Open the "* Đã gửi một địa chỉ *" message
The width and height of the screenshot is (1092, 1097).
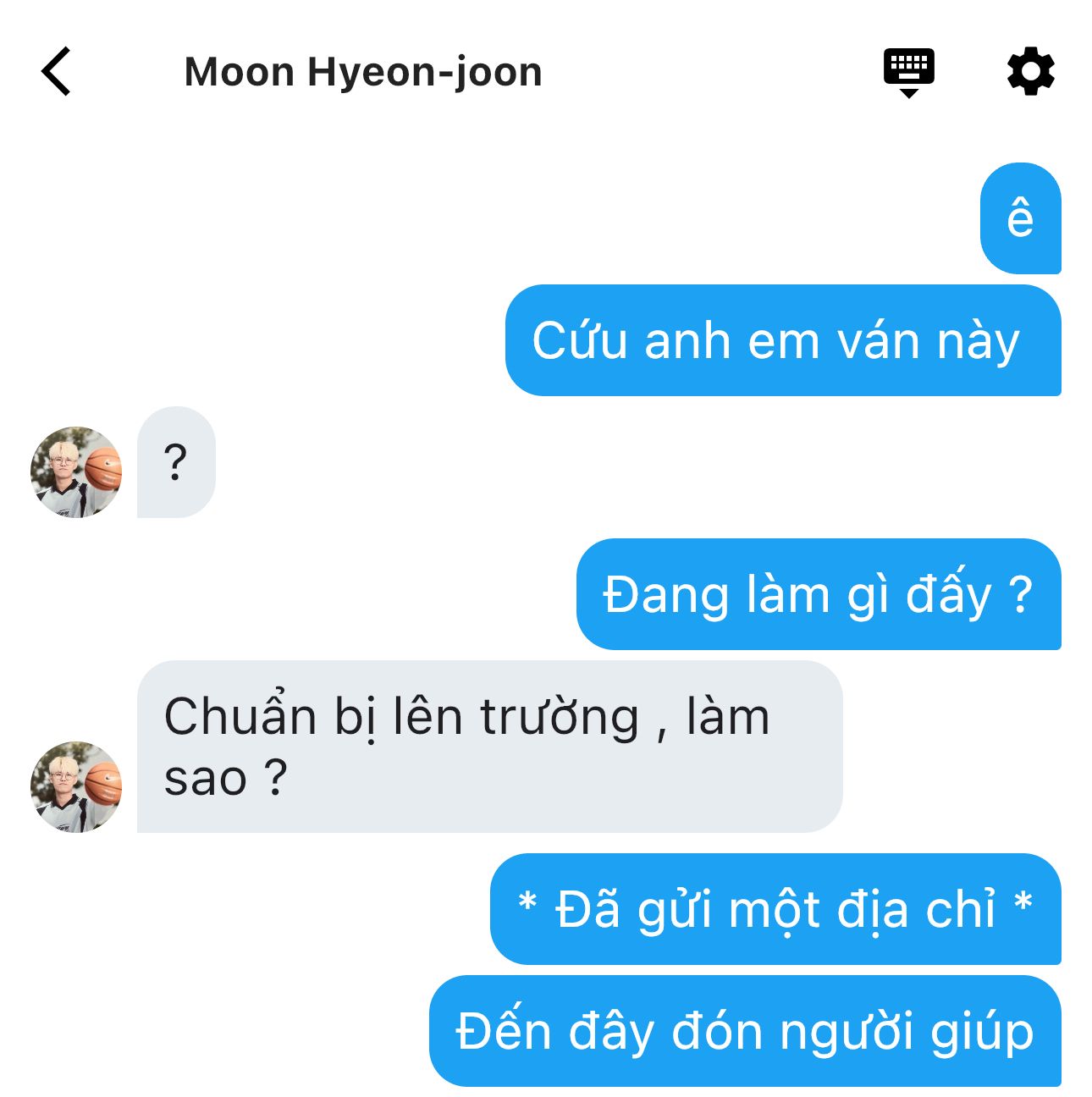pos(775,909)
